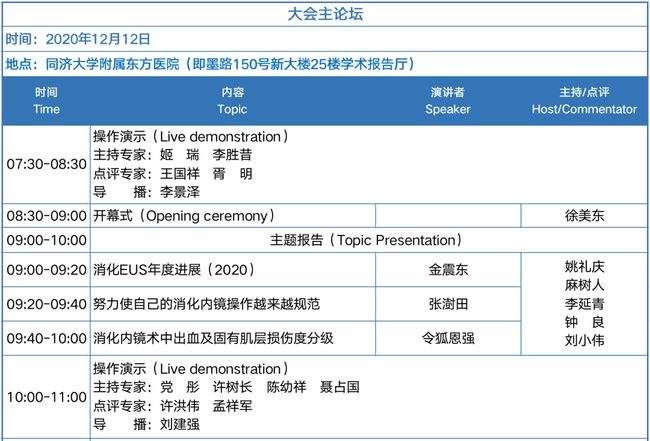This screenshot has width=650, height=441.
Task: Click the host name 徐美东
Action: click(584, 216)
